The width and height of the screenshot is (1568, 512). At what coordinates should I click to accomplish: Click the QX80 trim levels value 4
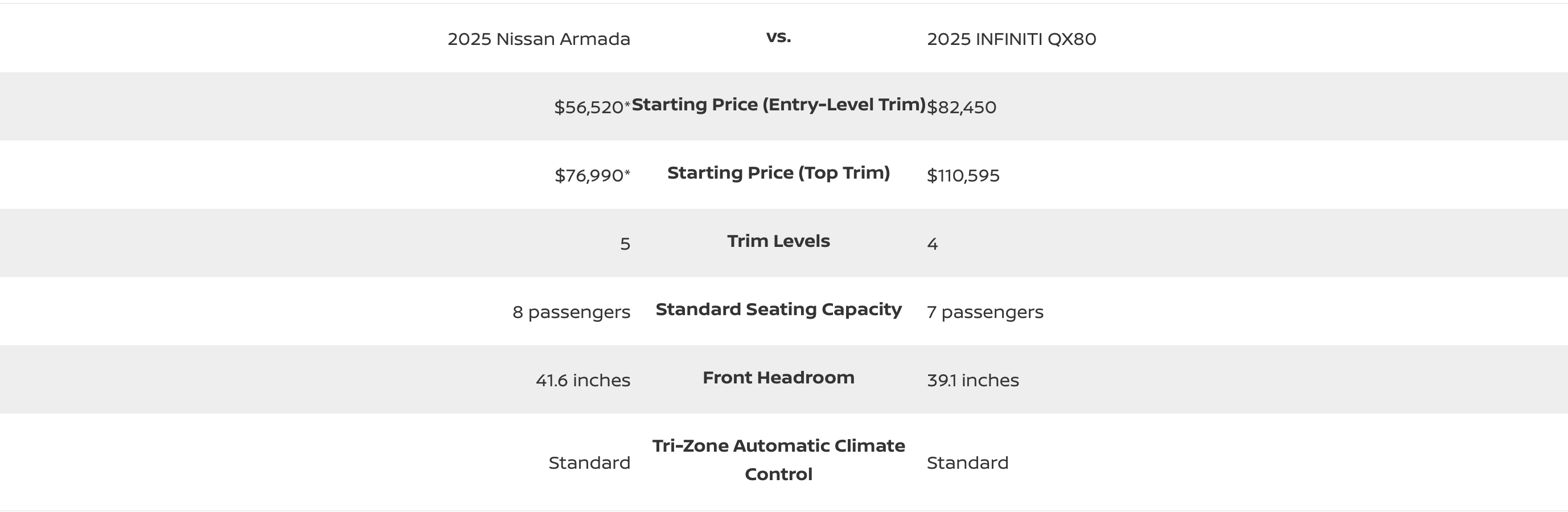click(932, 244)
